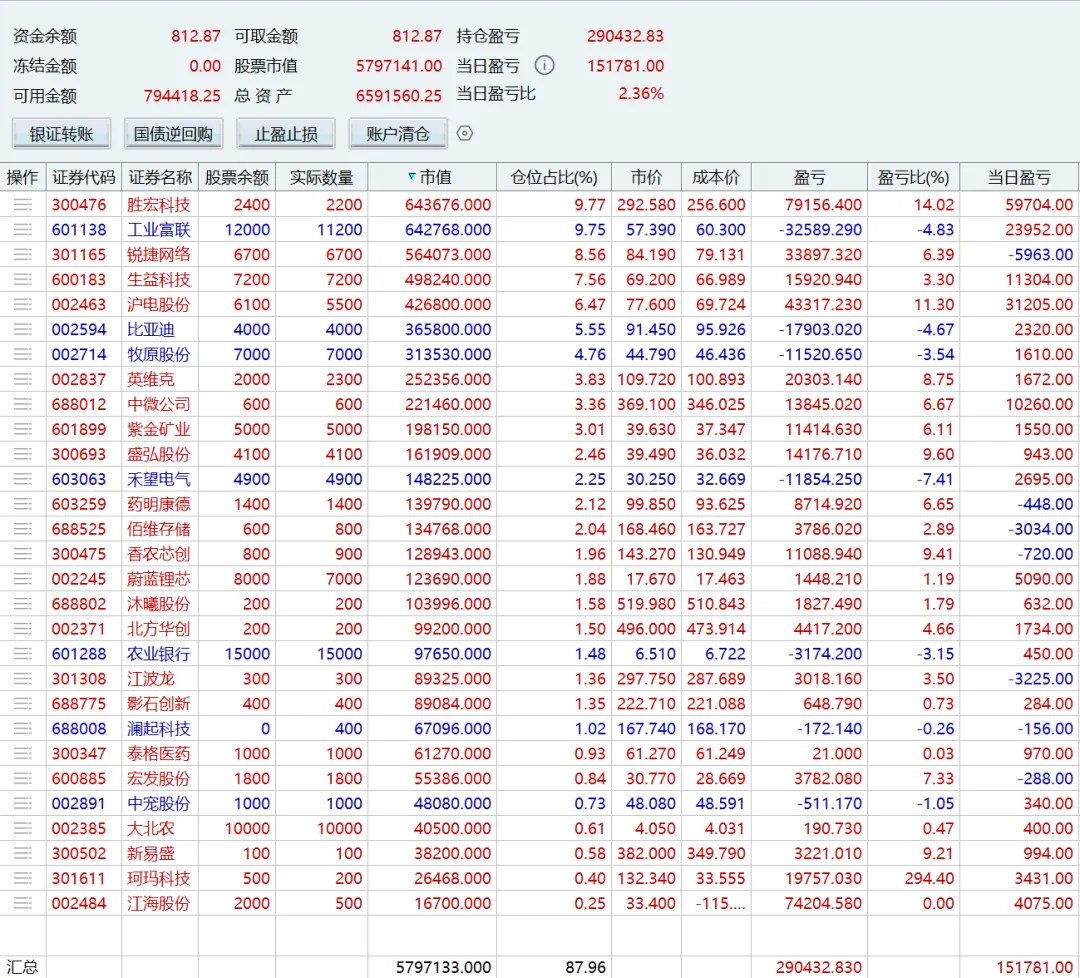Open the operation menu icon for 胜宏科技

click(x=23, y=205)
